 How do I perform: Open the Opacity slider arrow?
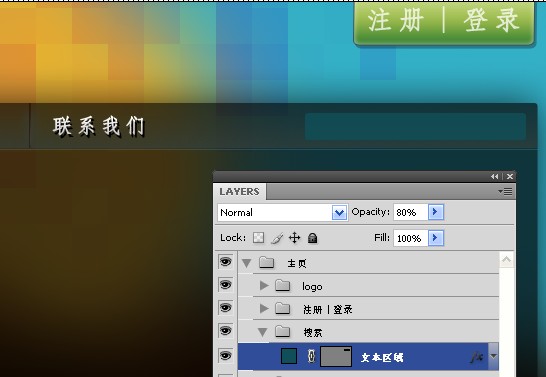pos(436,212)
